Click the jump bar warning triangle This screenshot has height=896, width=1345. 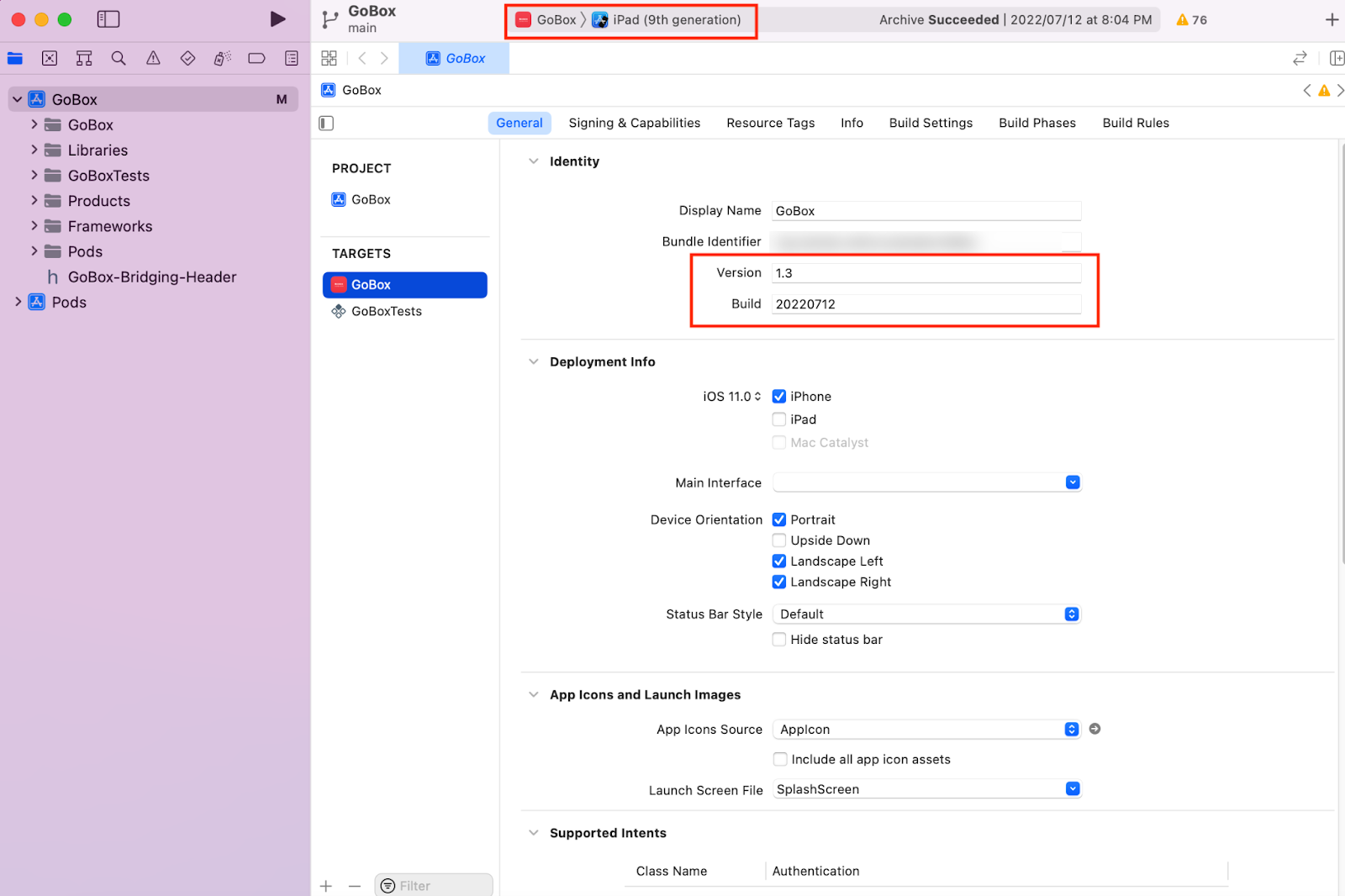pyautogui.click(x=1324, y=90)
